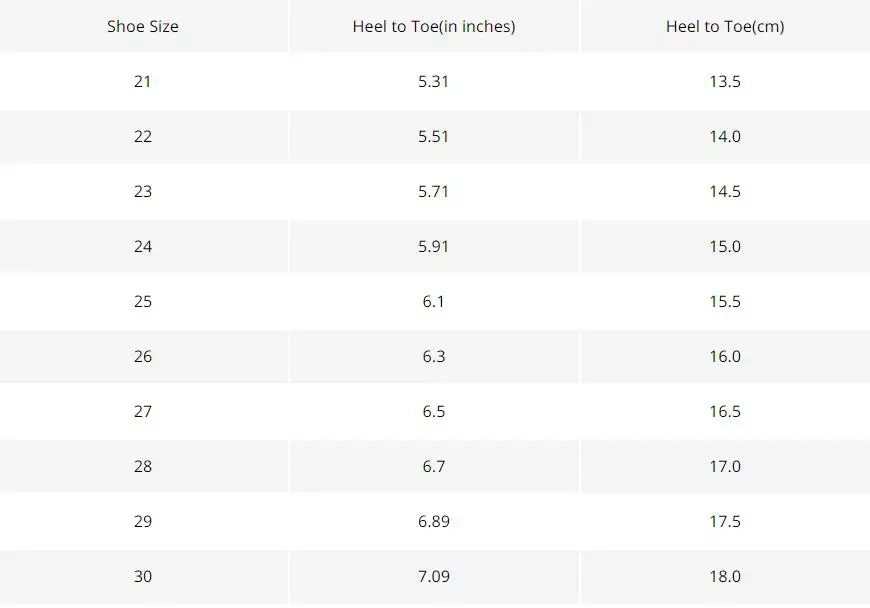Screen dimensions: 870x608
Task: Click the Shoe Size column header
Action: [143, 27]
